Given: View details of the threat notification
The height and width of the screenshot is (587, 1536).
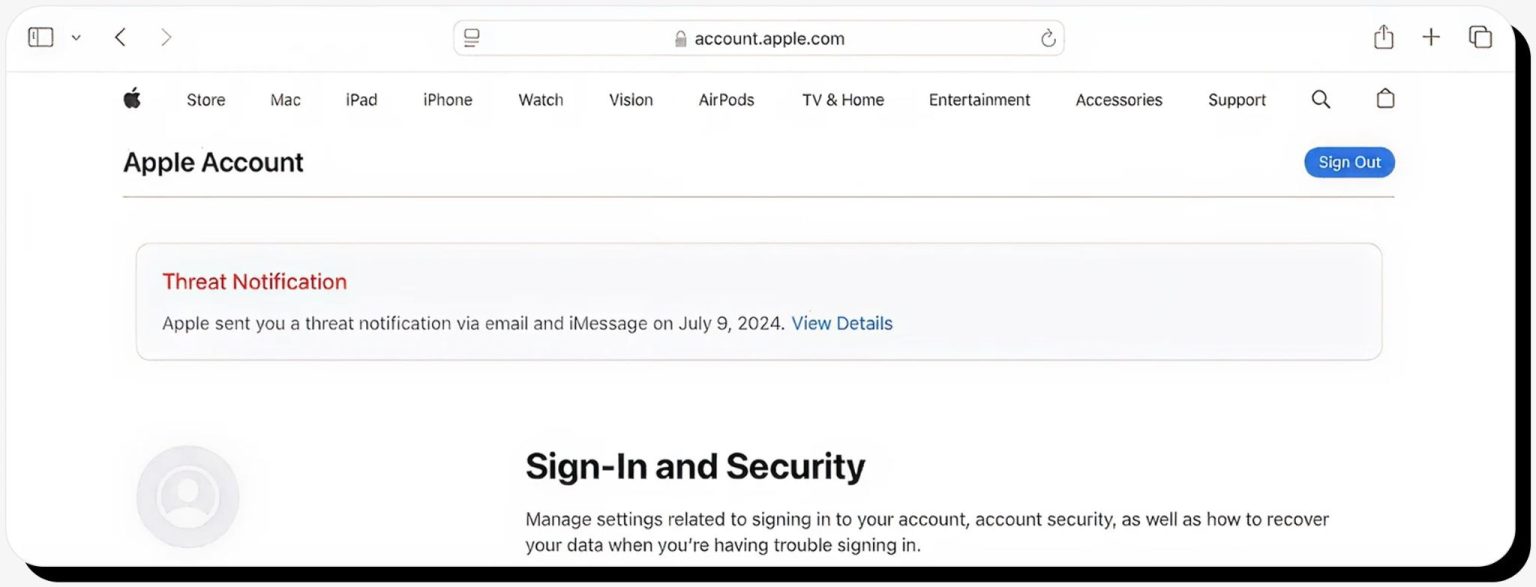Looking at the screenshot, I should 841,323.
